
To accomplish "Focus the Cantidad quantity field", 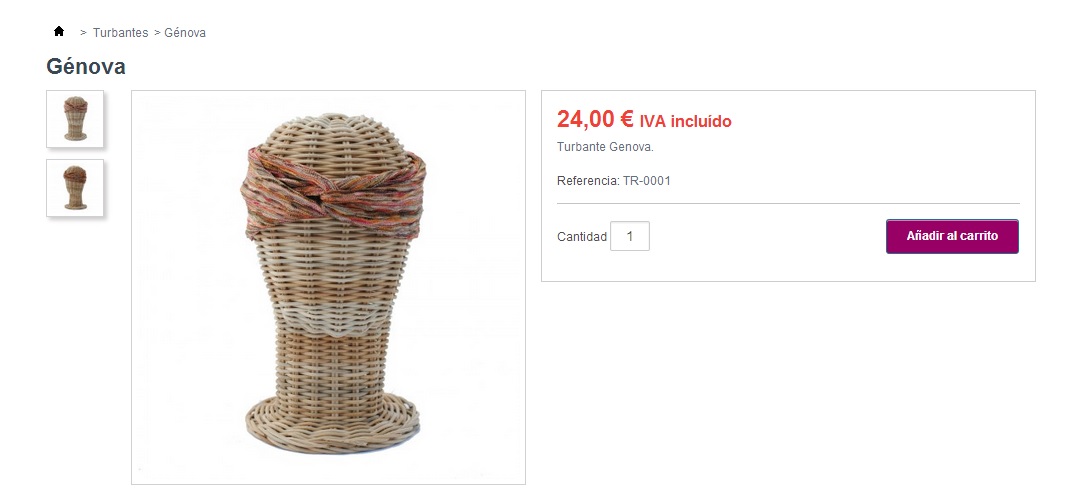I will [x=629, y=236].
